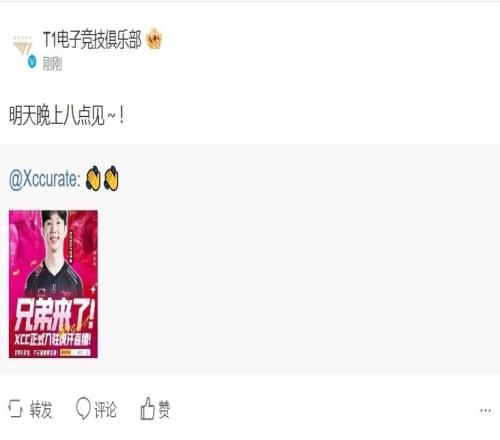Open T1电子竞技俱乐部 account name link

tap(92, 40)
